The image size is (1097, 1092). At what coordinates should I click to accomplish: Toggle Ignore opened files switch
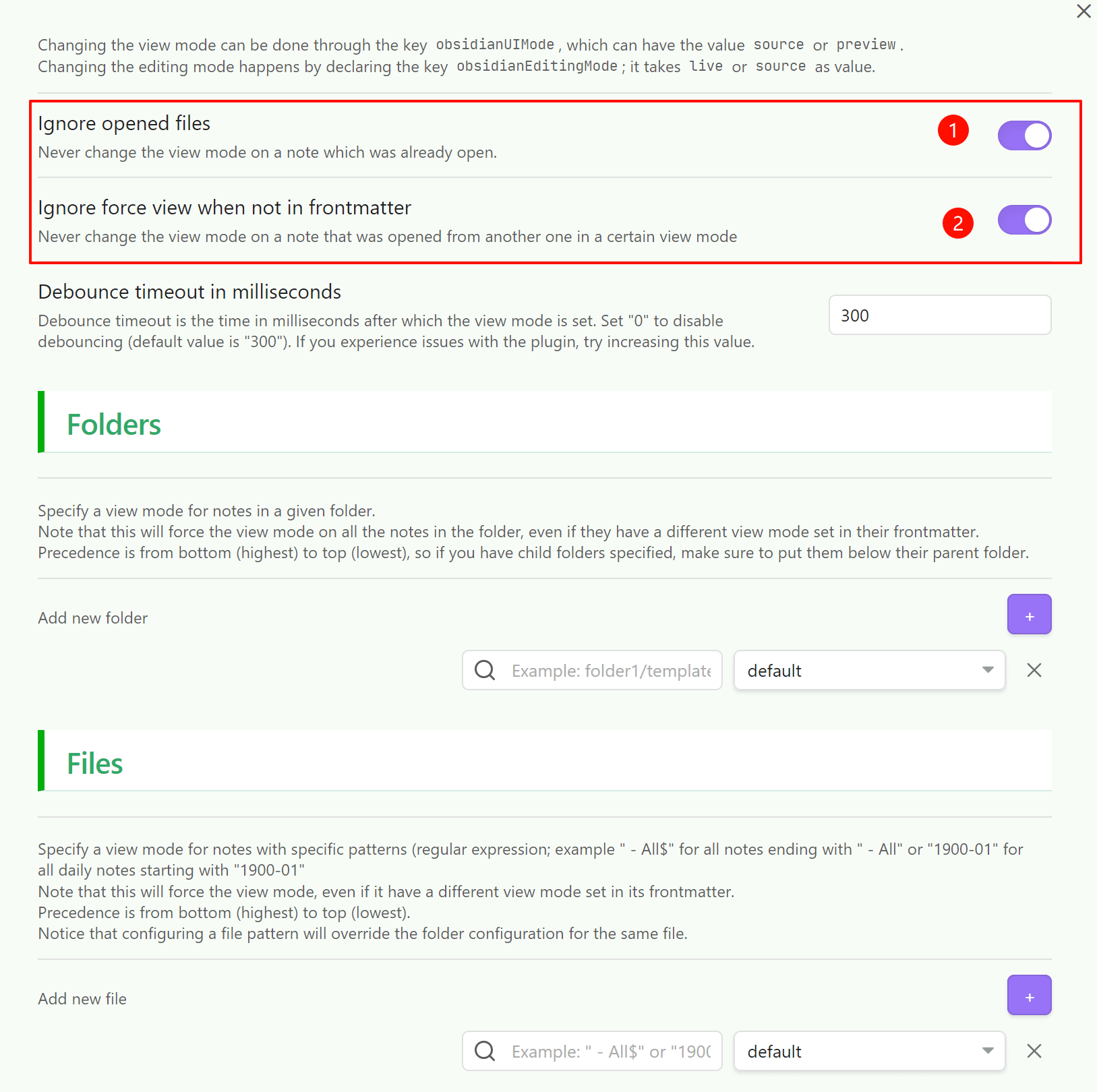[1024, 135]
